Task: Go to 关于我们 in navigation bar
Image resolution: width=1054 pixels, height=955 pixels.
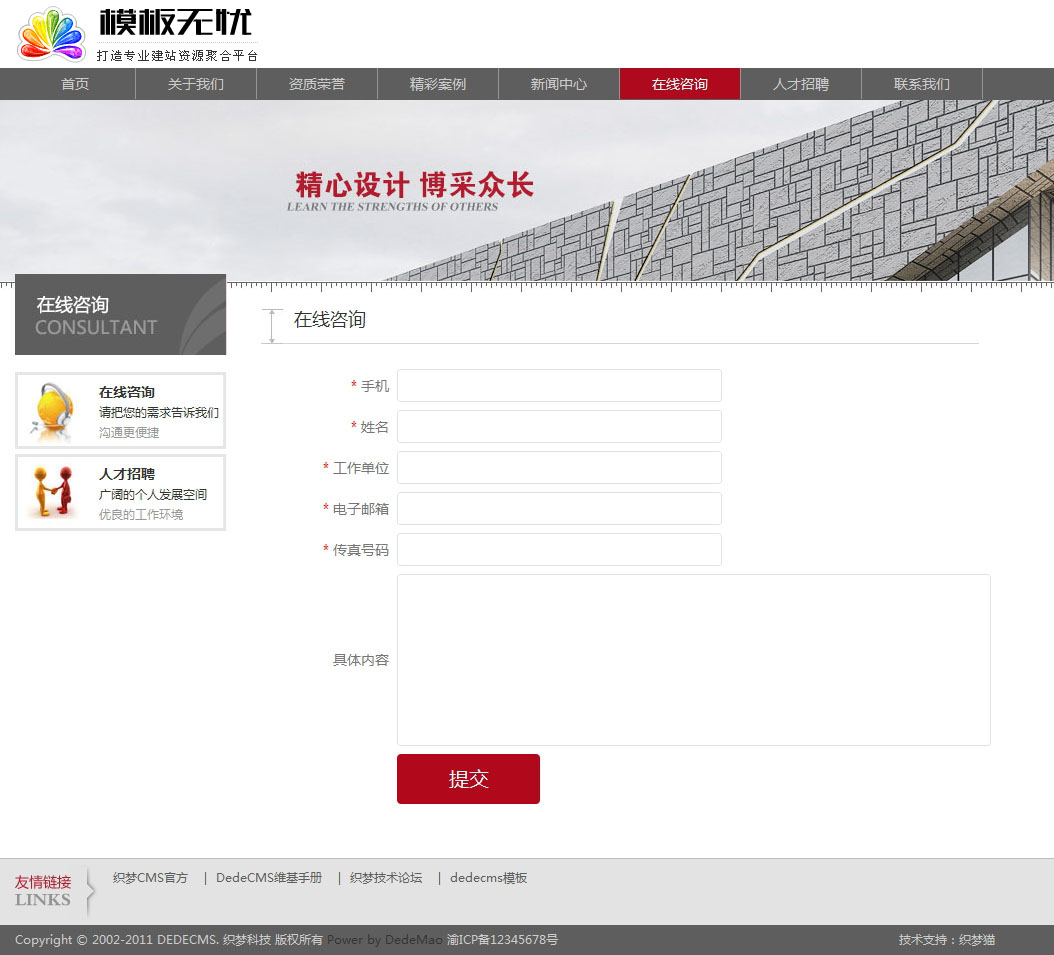Action: point(196,84)
